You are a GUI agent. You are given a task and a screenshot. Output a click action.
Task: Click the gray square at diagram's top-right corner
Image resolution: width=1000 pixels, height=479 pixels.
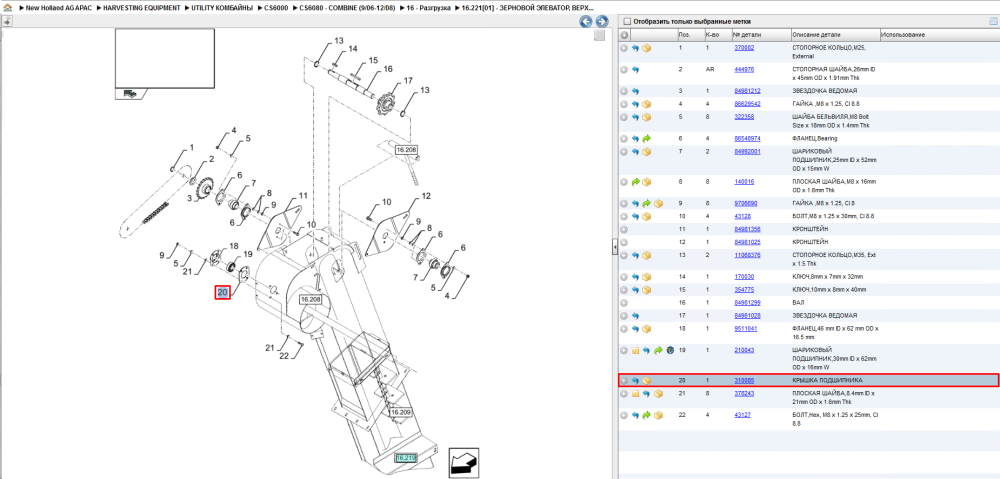coord(599,36)
